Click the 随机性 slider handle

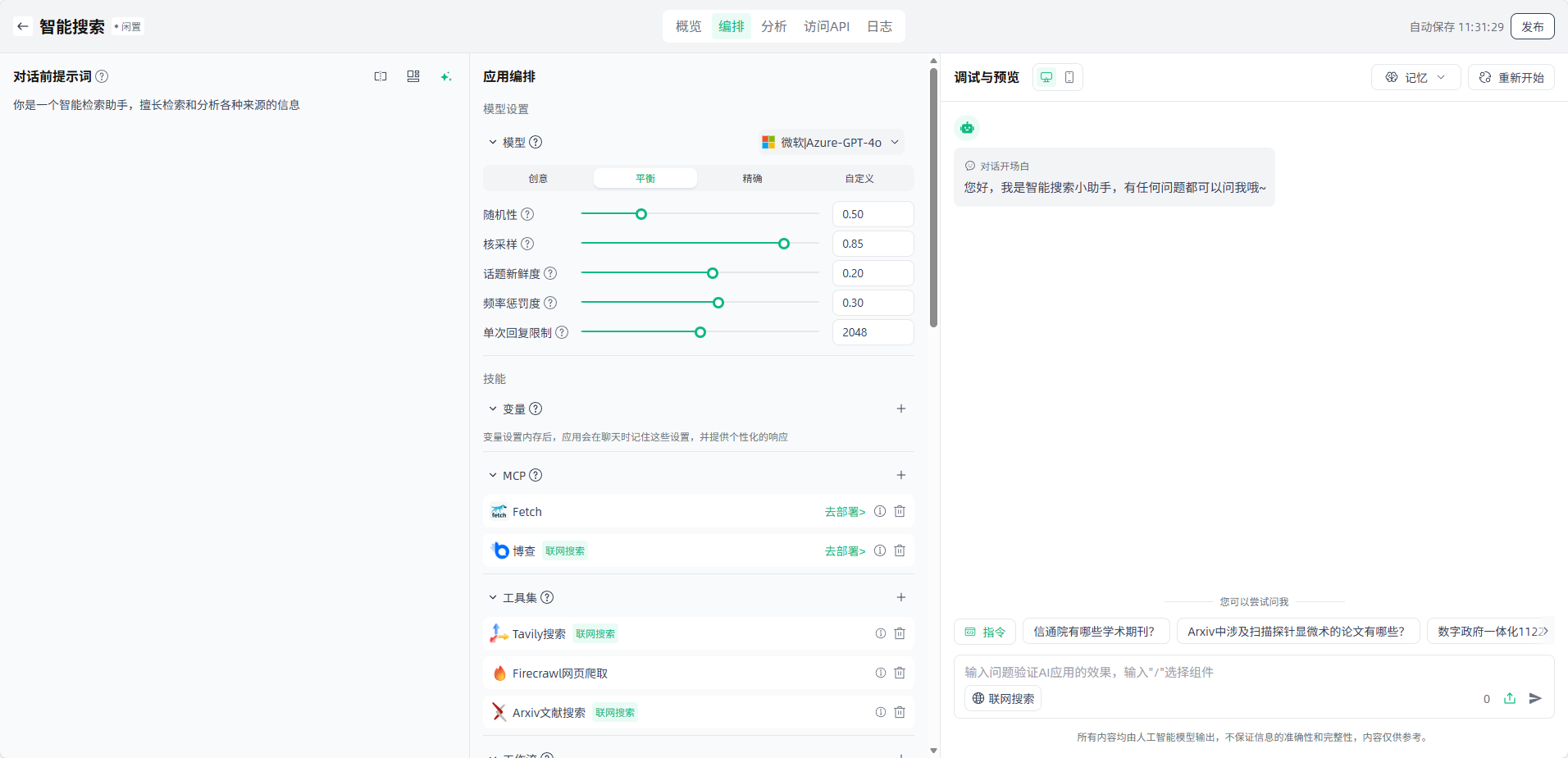pyautogui.click(x=641, y=214)
